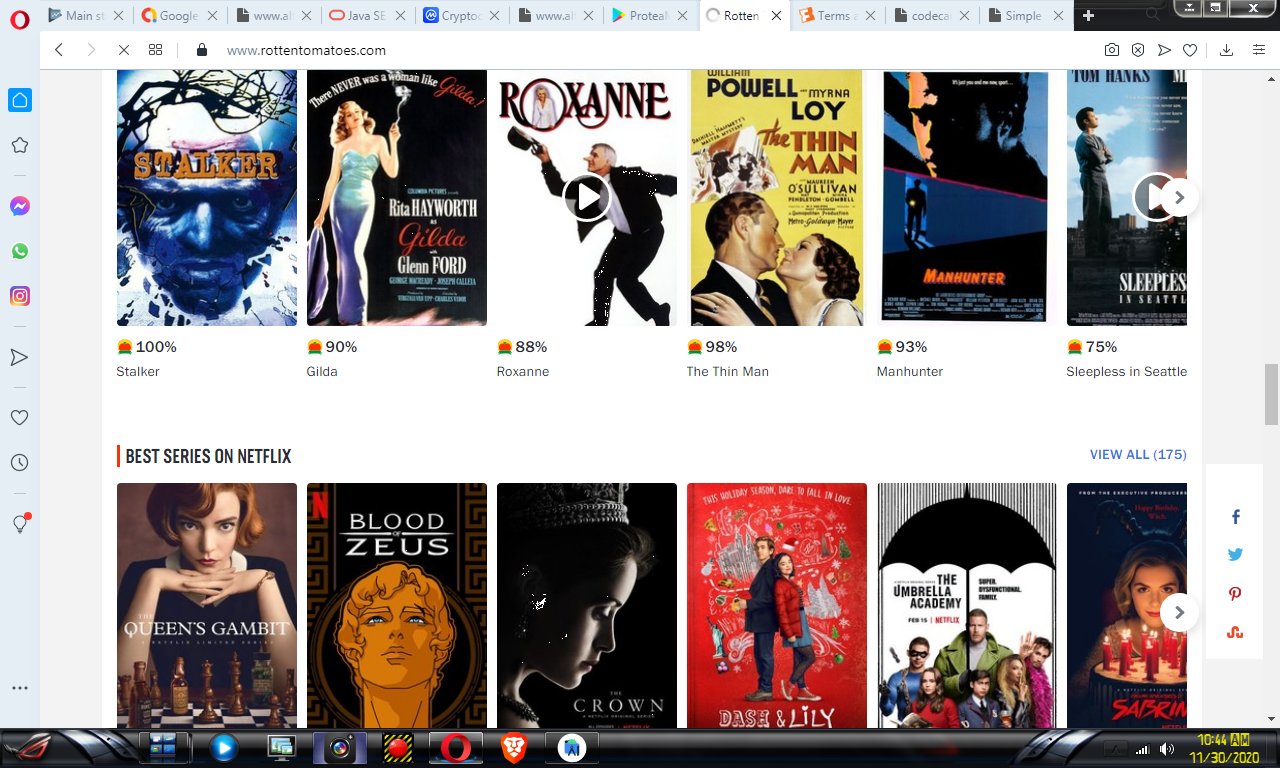1280x768 pixels.
Task: Share page on Pinterest
Action: click(x=1235, y=594)
